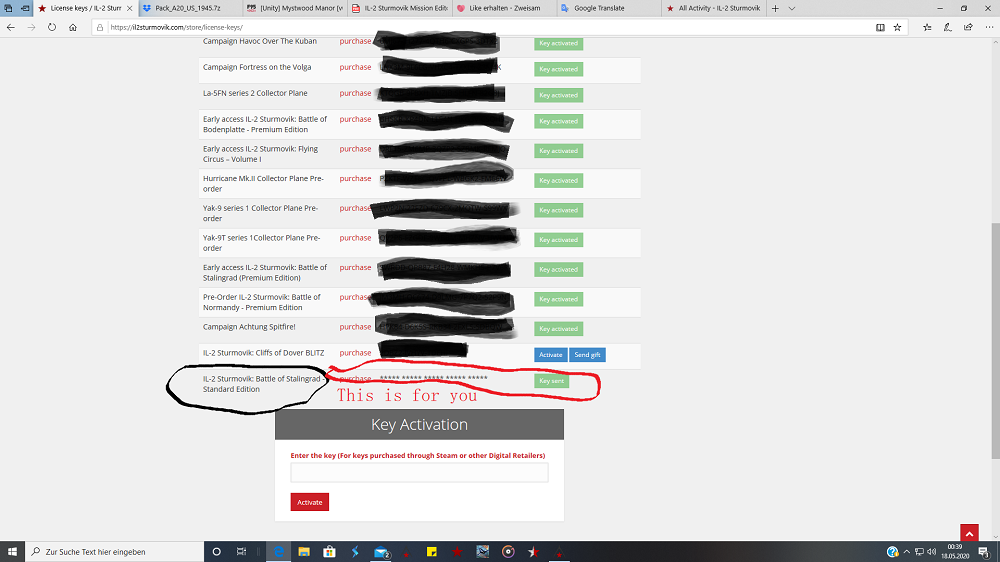The height and width of the screenshot is (562, 1000).
Task: Switch to All Activity - IL-2 Sturmovik tab
Action: point(712,8)
